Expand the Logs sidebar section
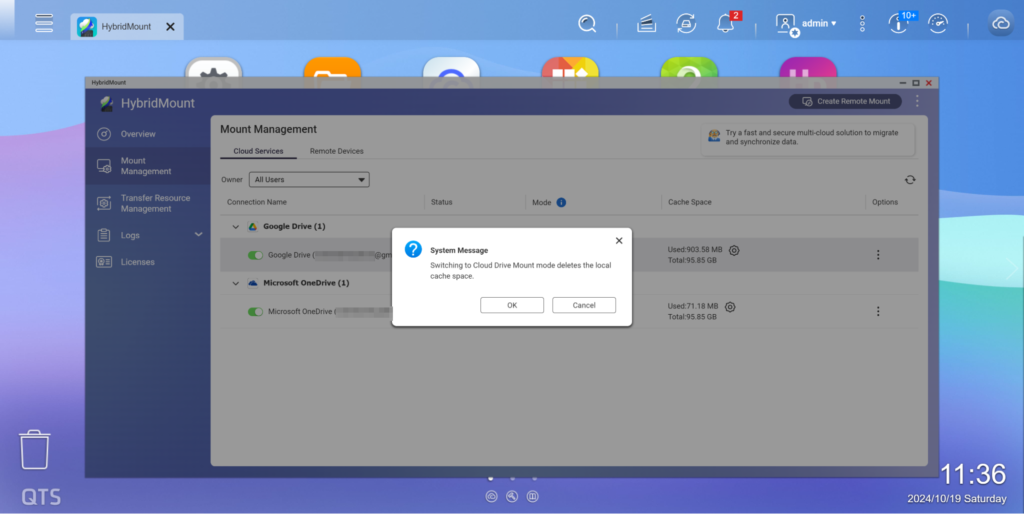Viewport: 1024px width, 514px height. pyautogui.click(x=198, y=235)
